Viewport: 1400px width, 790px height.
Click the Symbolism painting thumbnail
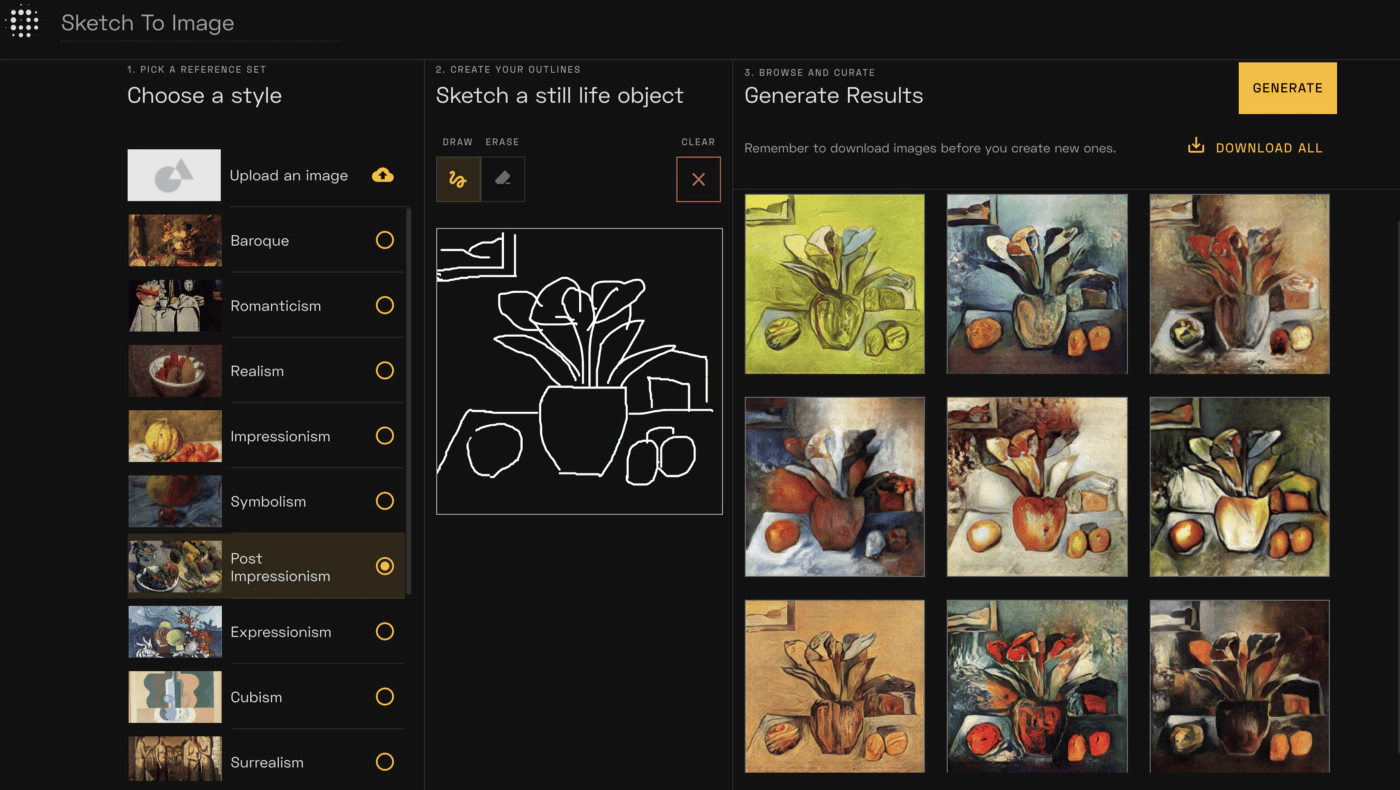(175, 501)
